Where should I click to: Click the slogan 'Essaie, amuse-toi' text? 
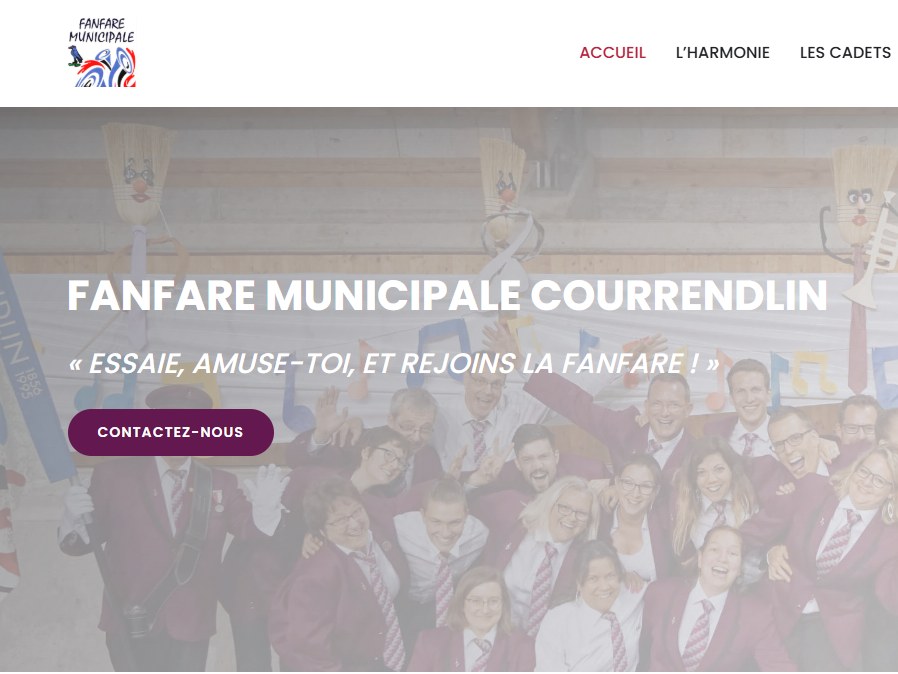pos(393,363)
